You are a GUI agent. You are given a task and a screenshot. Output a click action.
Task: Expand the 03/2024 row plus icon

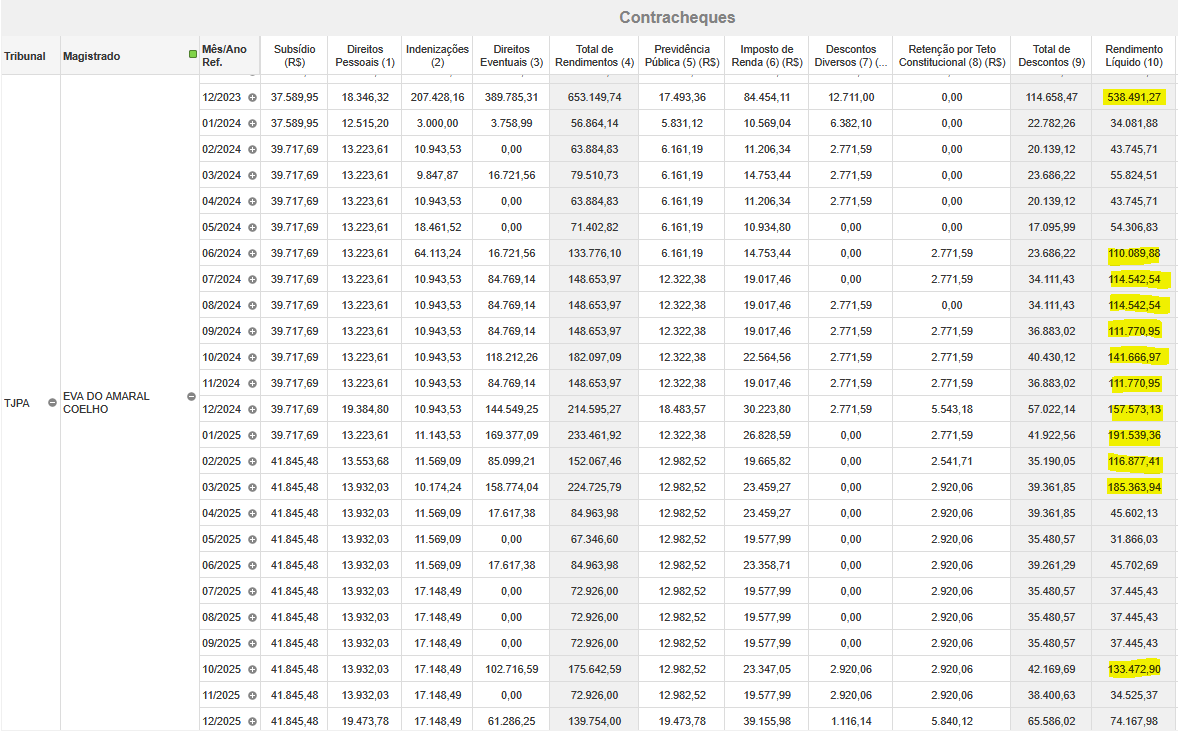pyautogui.click(x=252, y=176)
